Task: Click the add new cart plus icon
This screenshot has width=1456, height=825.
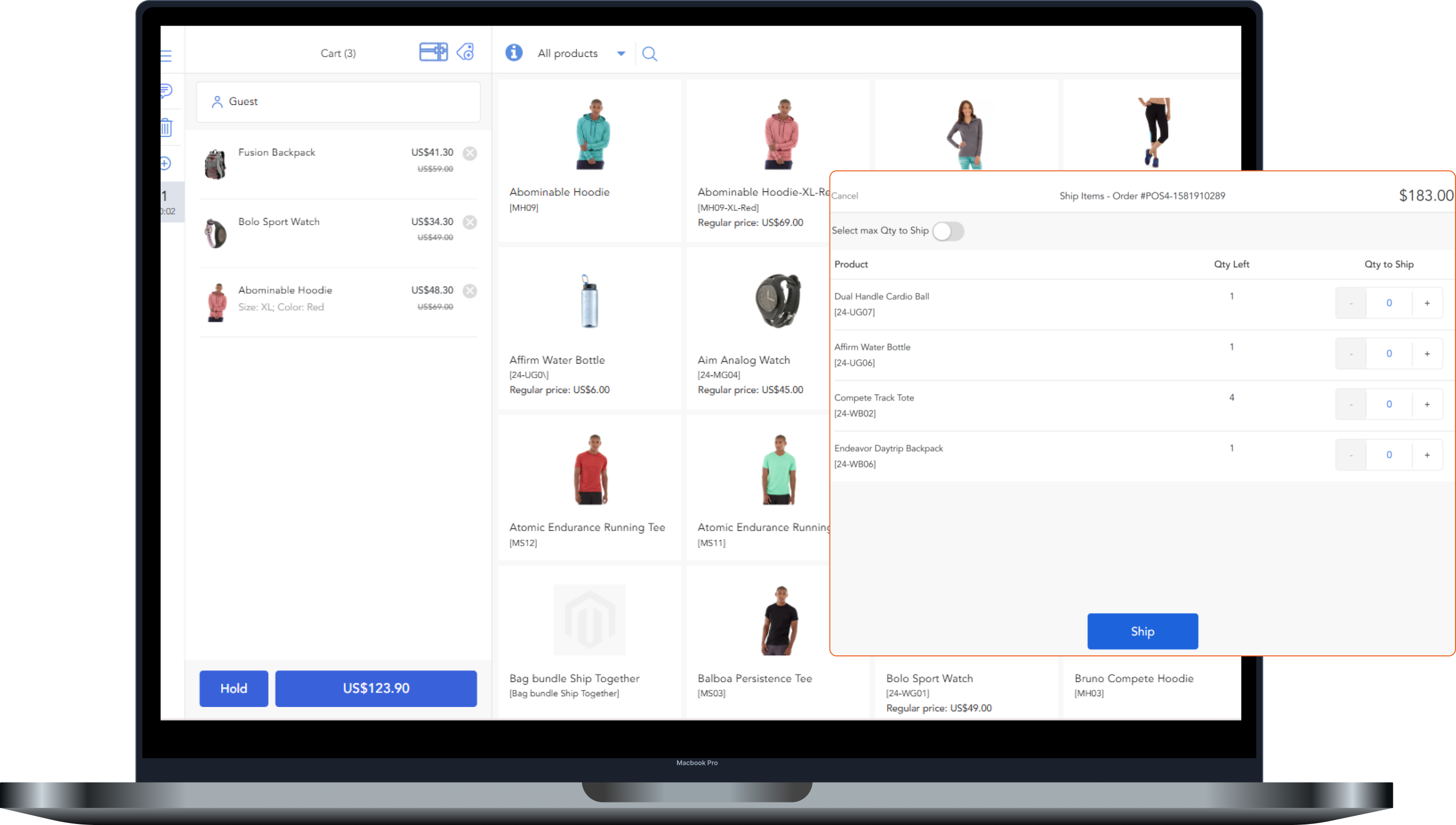Action: 166,164
